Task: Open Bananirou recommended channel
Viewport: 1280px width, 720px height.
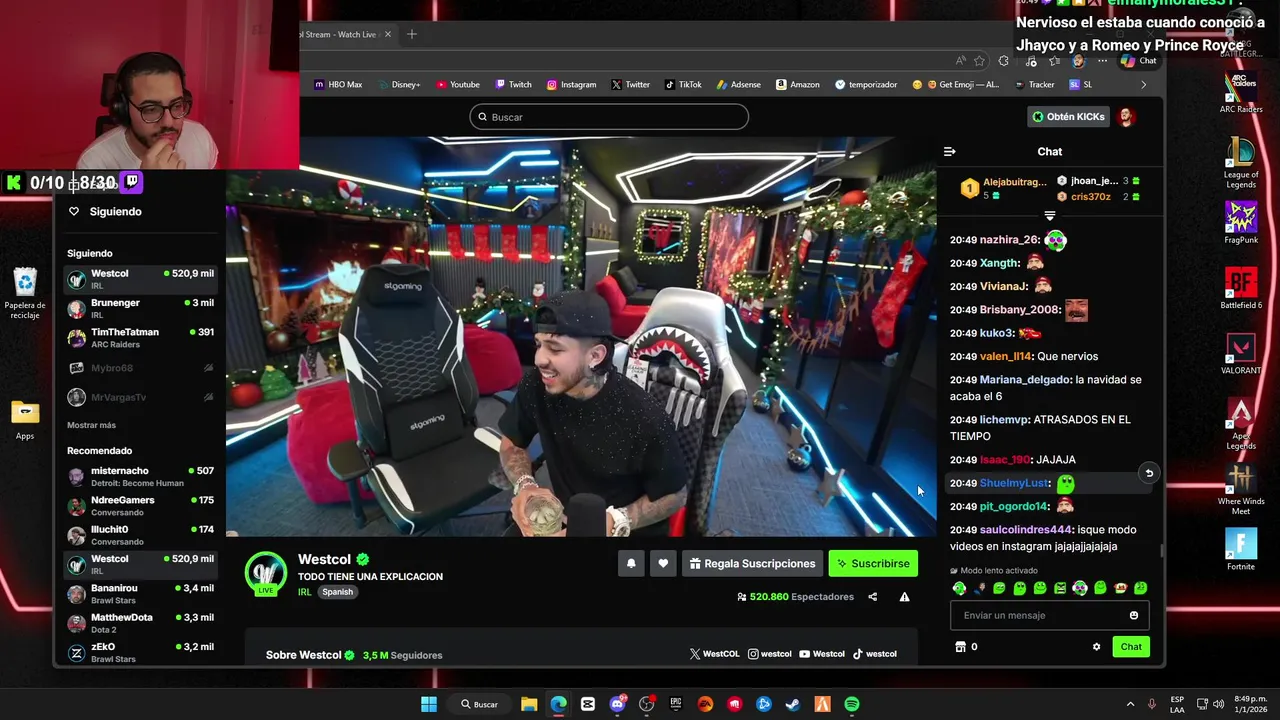Action: click(x=140, y=594)
